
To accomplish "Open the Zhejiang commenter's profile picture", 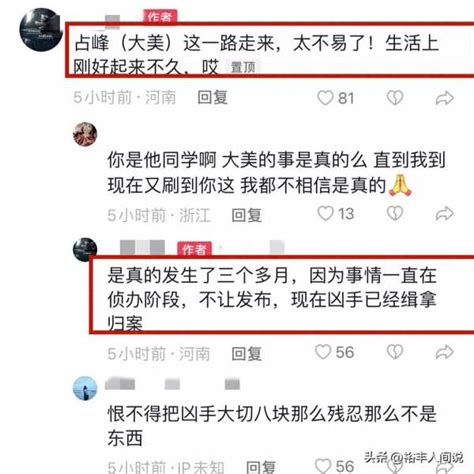I will click(85, 134).
